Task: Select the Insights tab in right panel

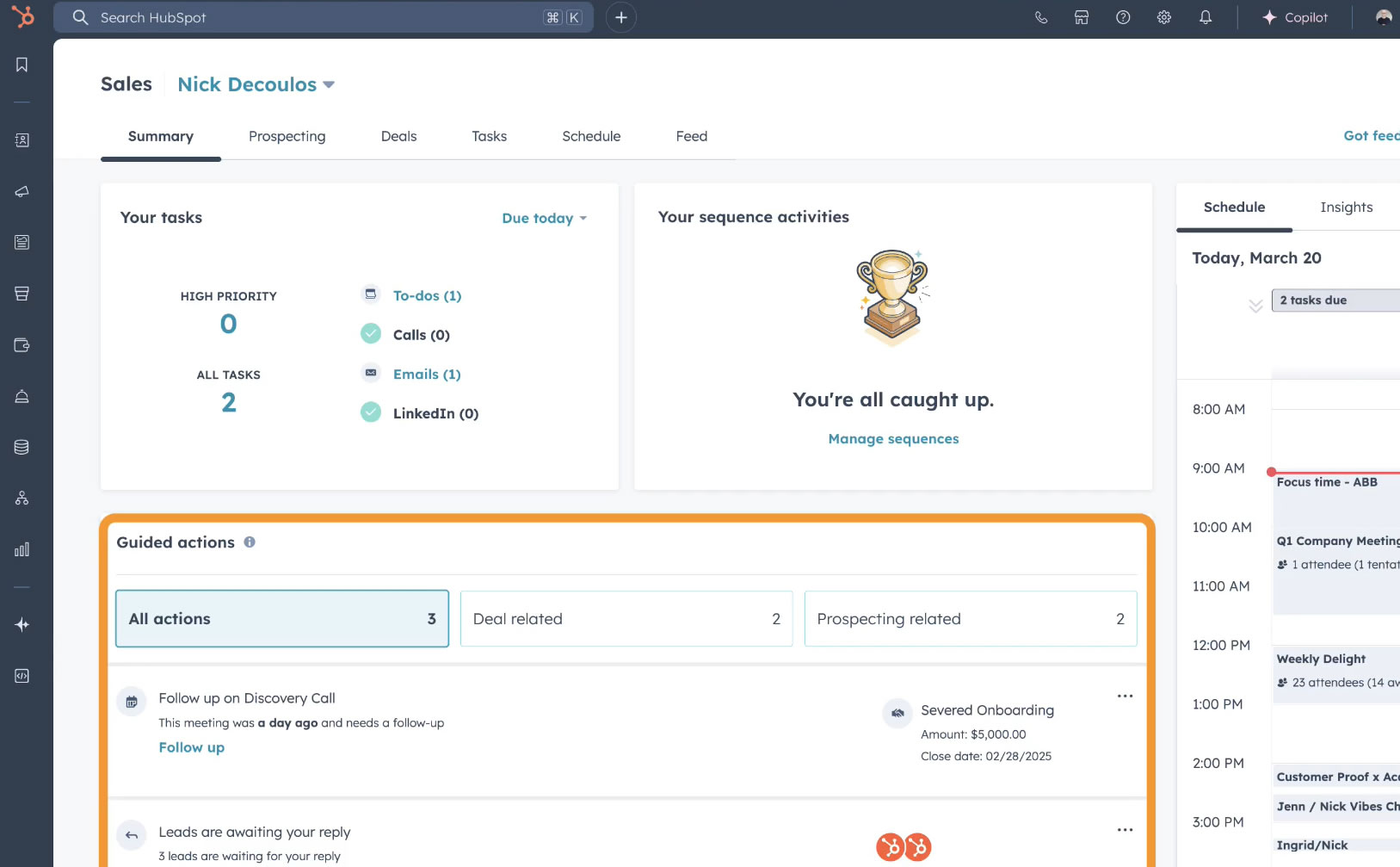Action: (1347, 207)
